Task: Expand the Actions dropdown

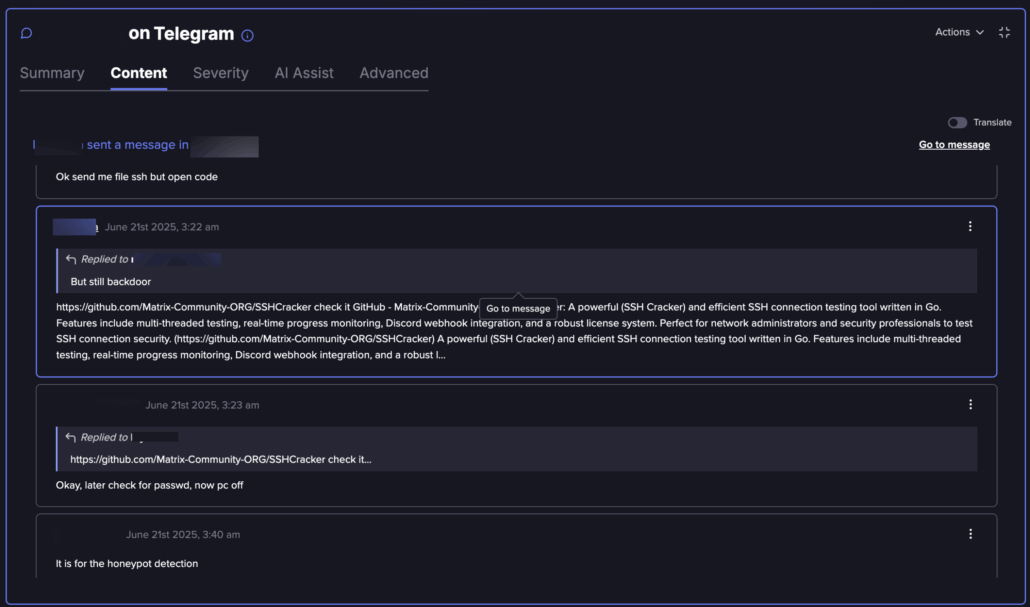Action: coord(959,32)
